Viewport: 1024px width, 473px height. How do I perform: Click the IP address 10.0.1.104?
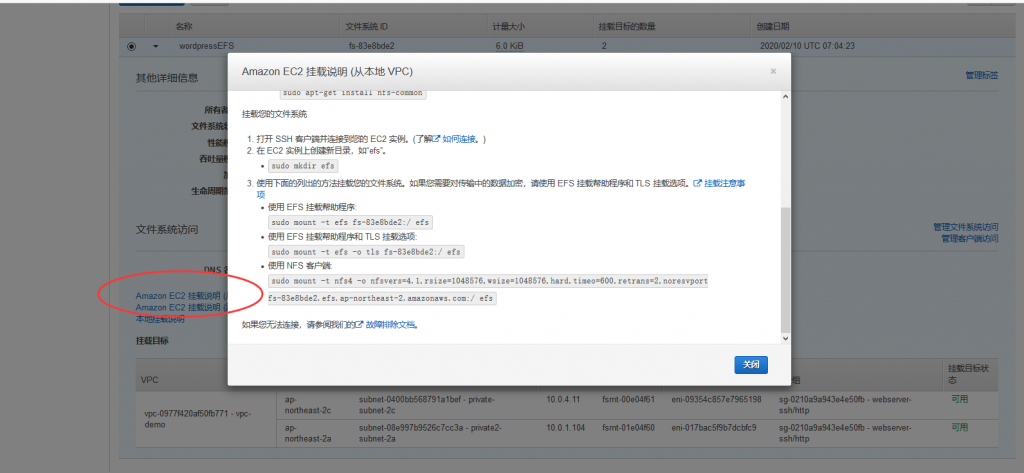pyautogui.click(x=566, y=428)
